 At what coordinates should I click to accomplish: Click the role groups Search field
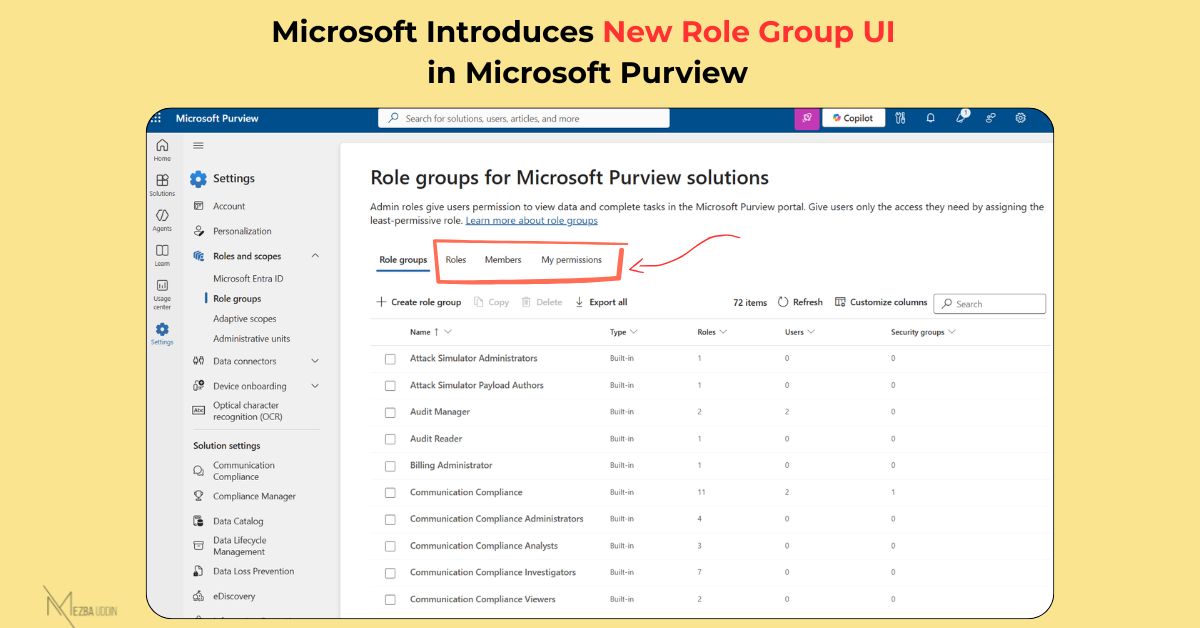coord(989,303)
